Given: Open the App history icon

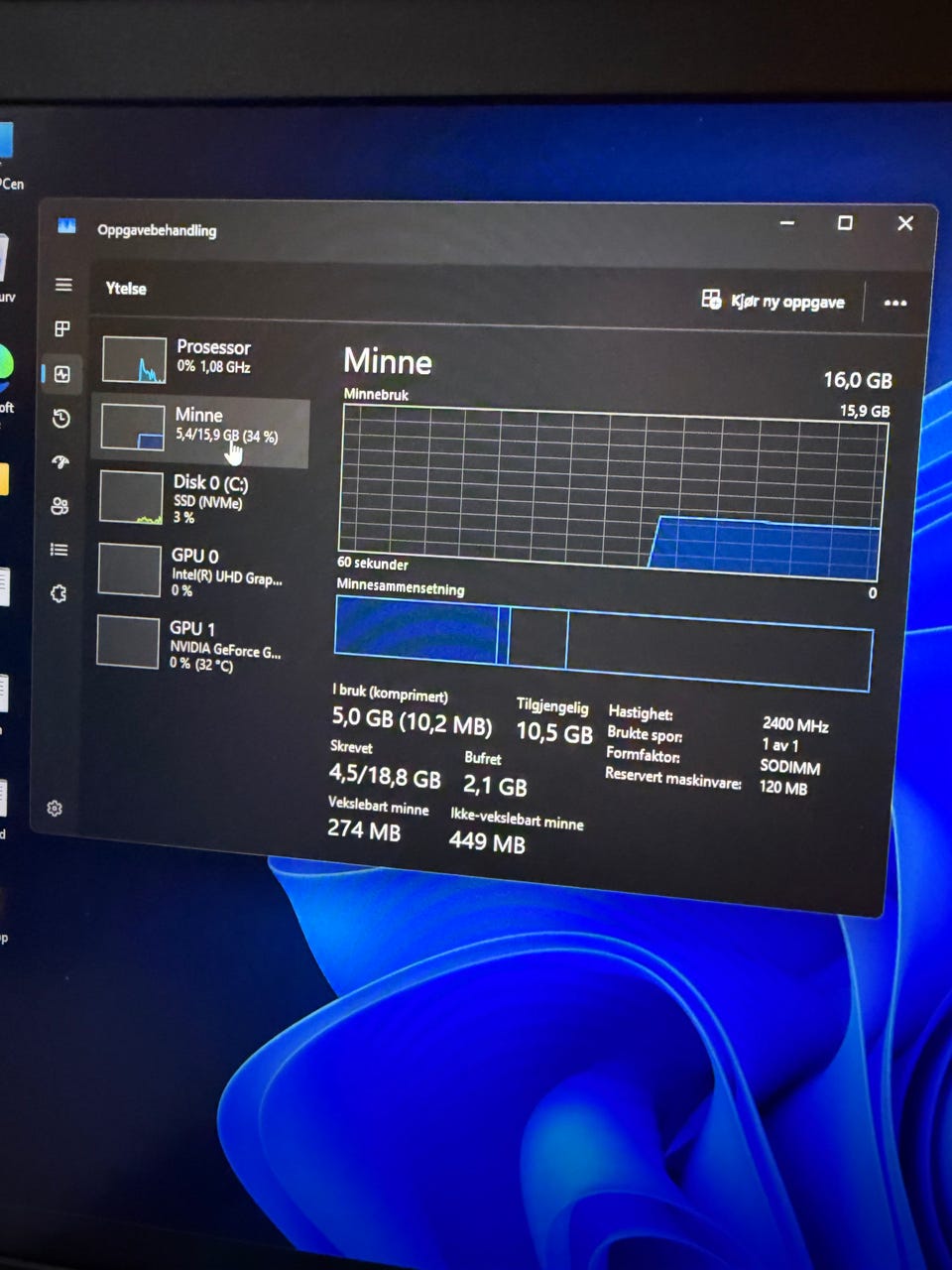Looking at the screenshot, I should [x=61, y=418].
